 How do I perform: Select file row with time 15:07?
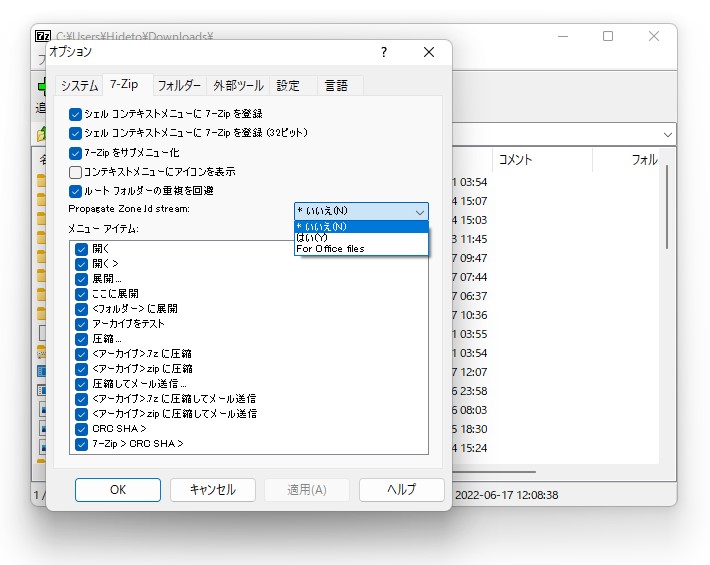555,201
